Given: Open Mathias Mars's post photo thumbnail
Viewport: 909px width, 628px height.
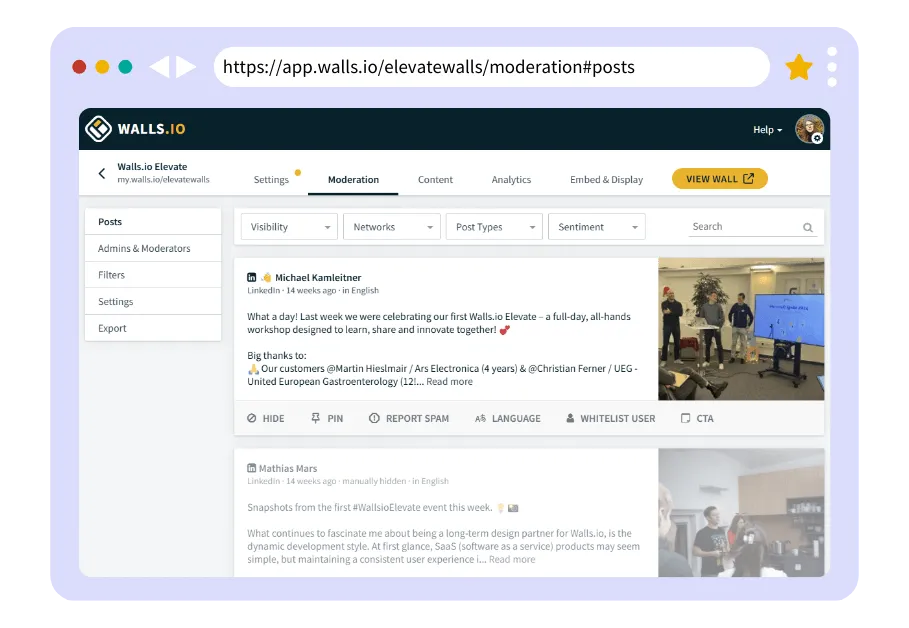Looking at the screenshot, I should tap(741, 513).
